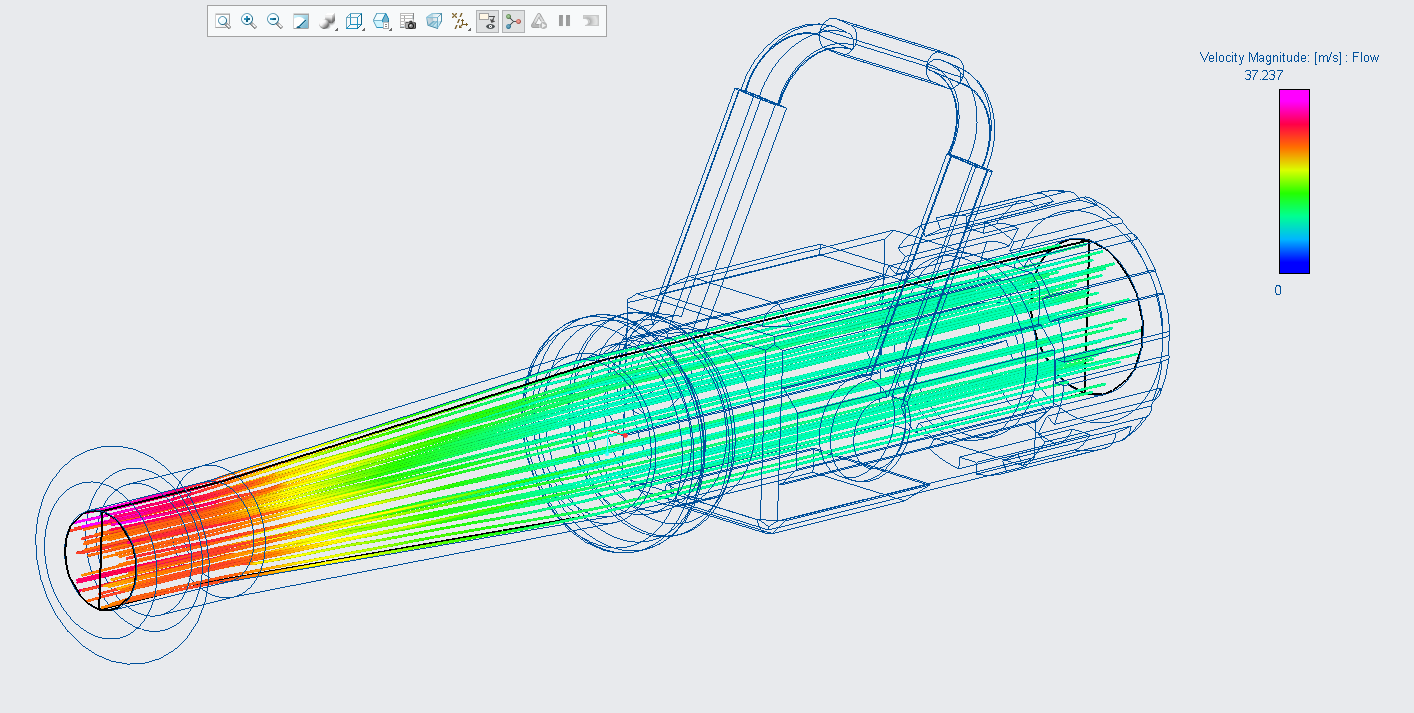Click the transparent box visualization icon
The image size is (1414, 713).
(436, 21)
